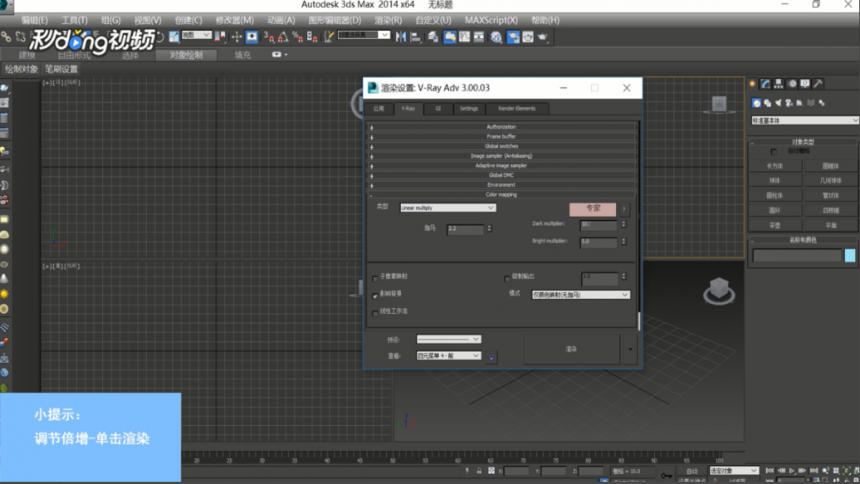Toggle the Affect background checkbox
The image size is (860, 484).
tap(375, 296)
